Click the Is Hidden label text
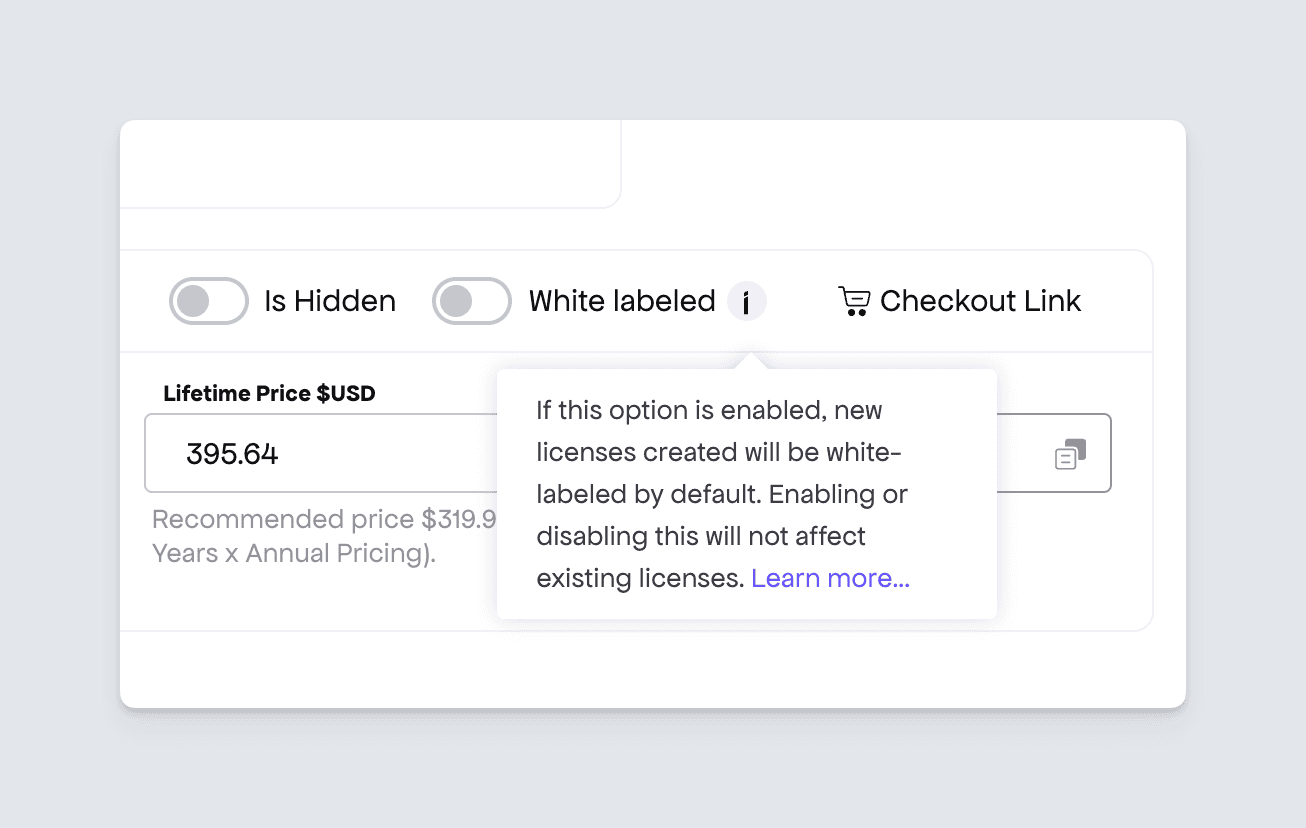 (330, 301)
